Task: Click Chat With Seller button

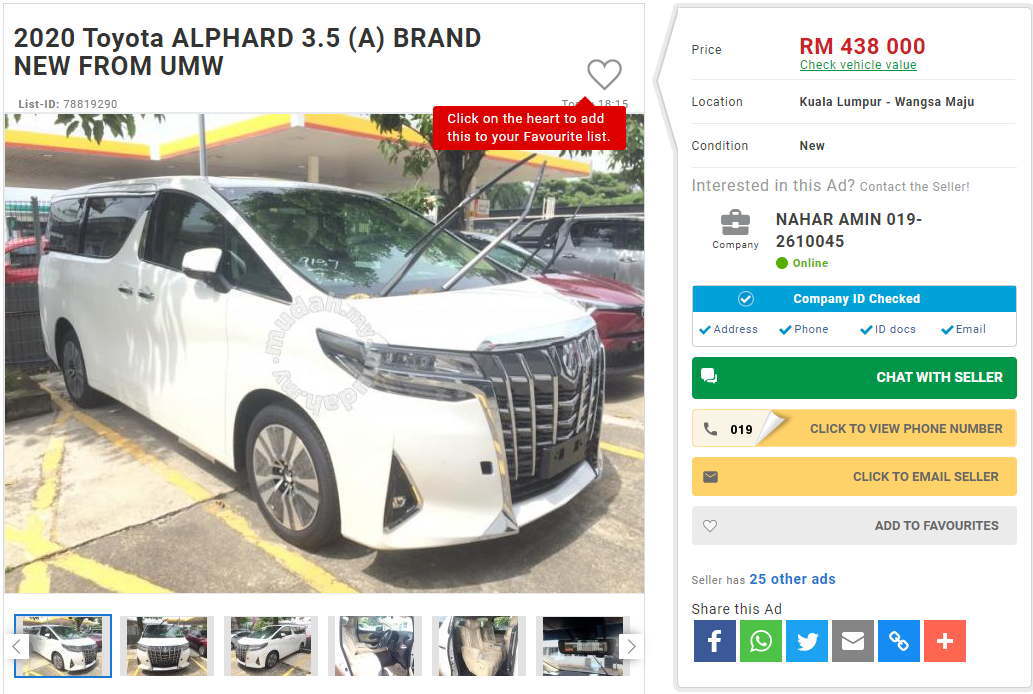Action: (854, 378)
